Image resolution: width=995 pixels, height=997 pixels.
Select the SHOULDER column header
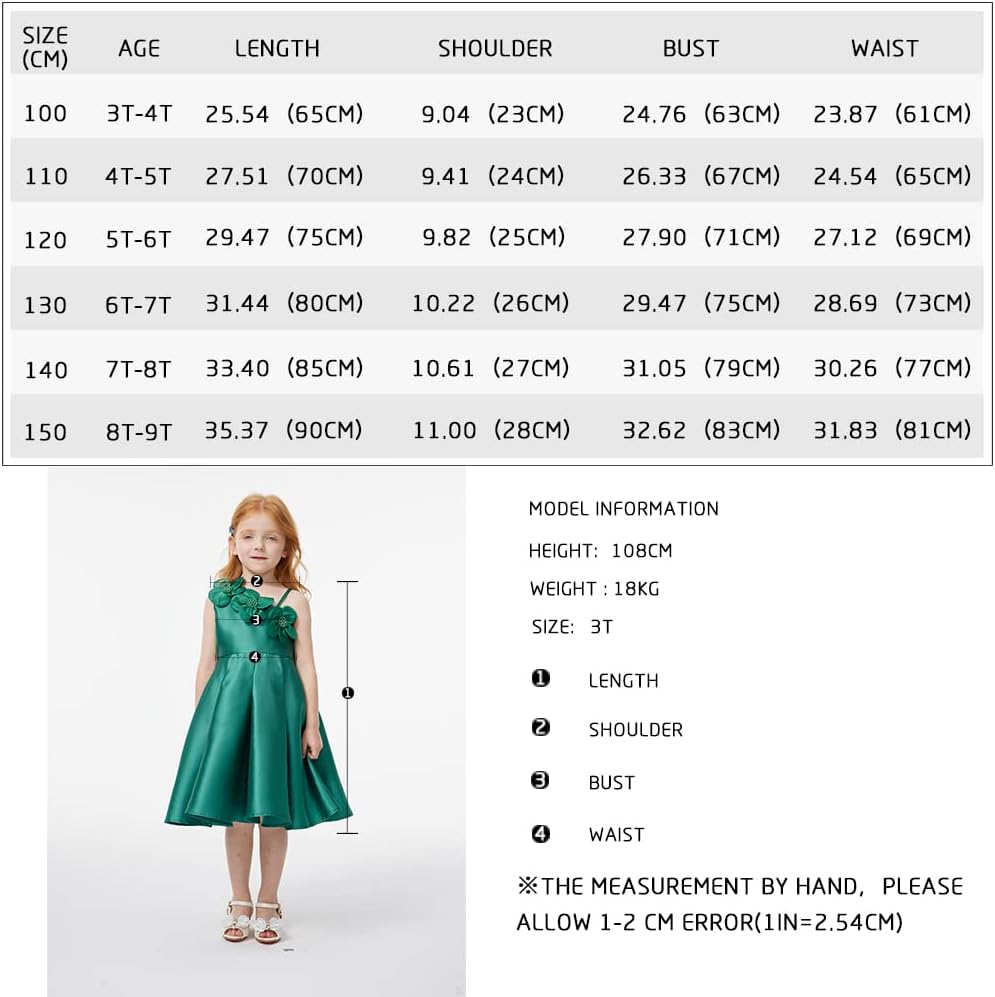495,48
